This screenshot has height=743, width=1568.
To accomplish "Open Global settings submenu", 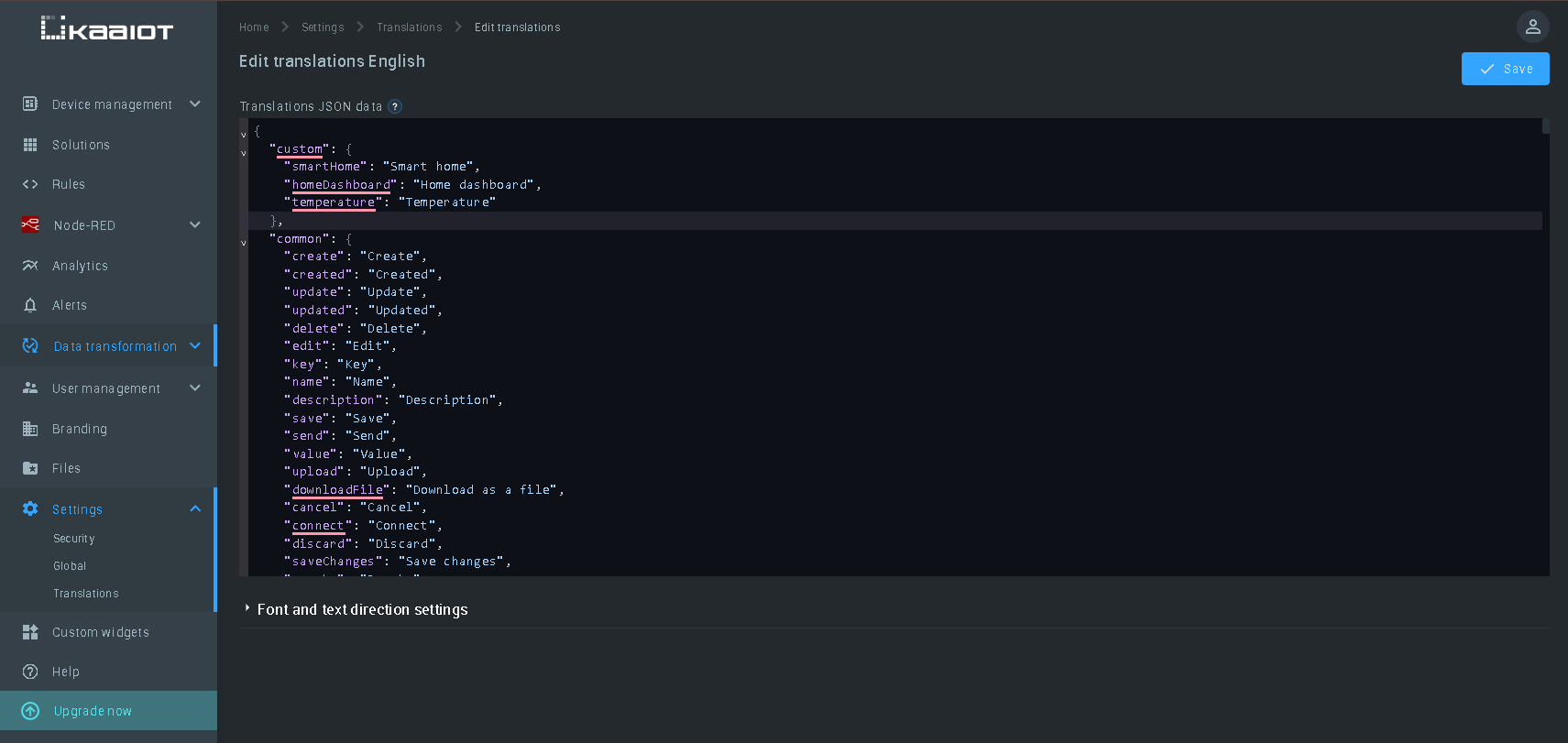I will [70, 566].
